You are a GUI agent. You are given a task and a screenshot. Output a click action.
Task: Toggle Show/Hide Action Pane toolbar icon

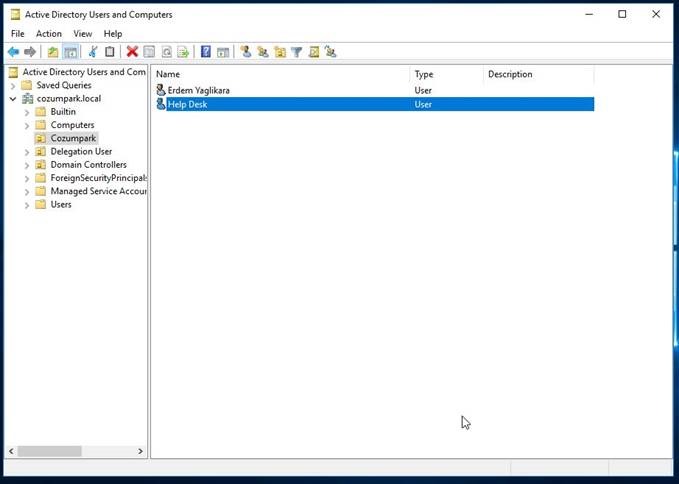click(223, 52)
